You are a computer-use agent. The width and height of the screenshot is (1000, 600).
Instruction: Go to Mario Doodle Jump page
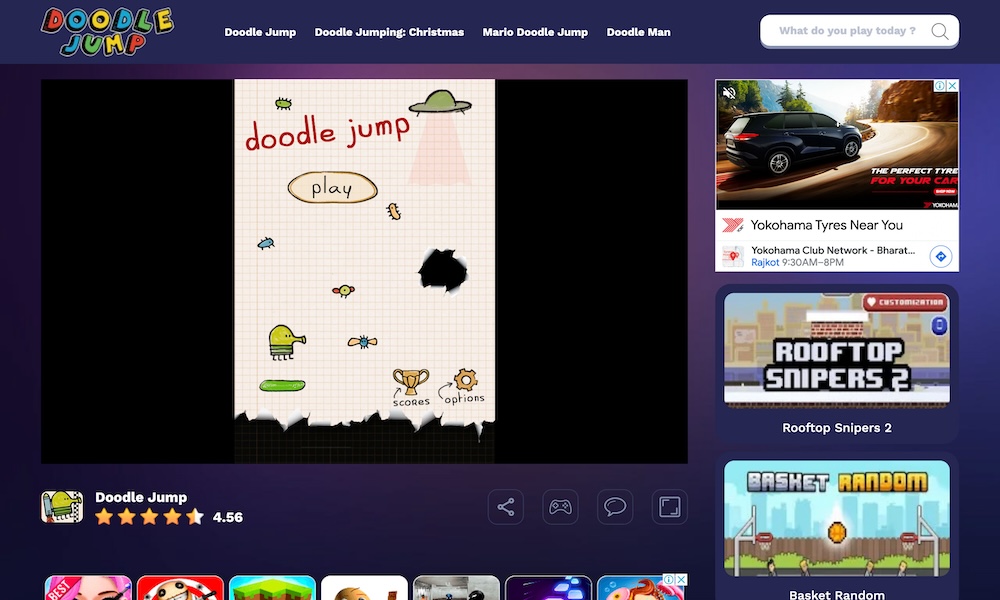point(535,32)
